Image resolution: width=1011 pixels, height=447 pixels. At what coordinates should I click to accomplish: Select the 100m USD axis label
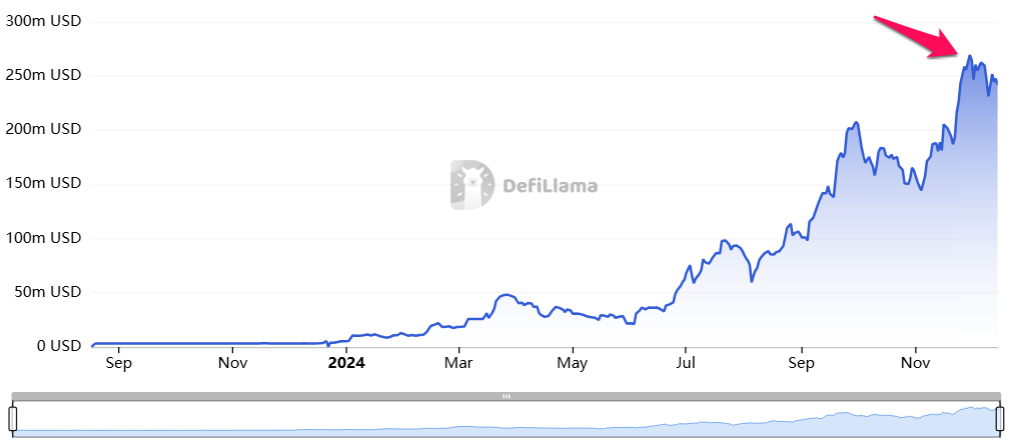click(x=43, y=238)
